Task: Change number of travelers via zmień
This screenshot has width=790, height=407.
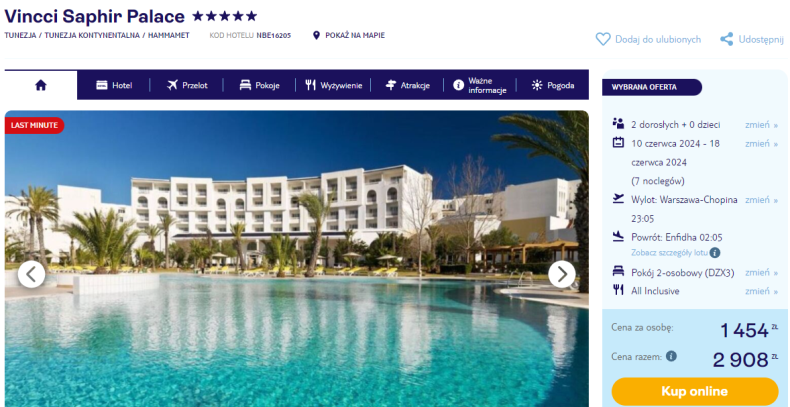Action: pyautogui.click(x=761, y=125)
